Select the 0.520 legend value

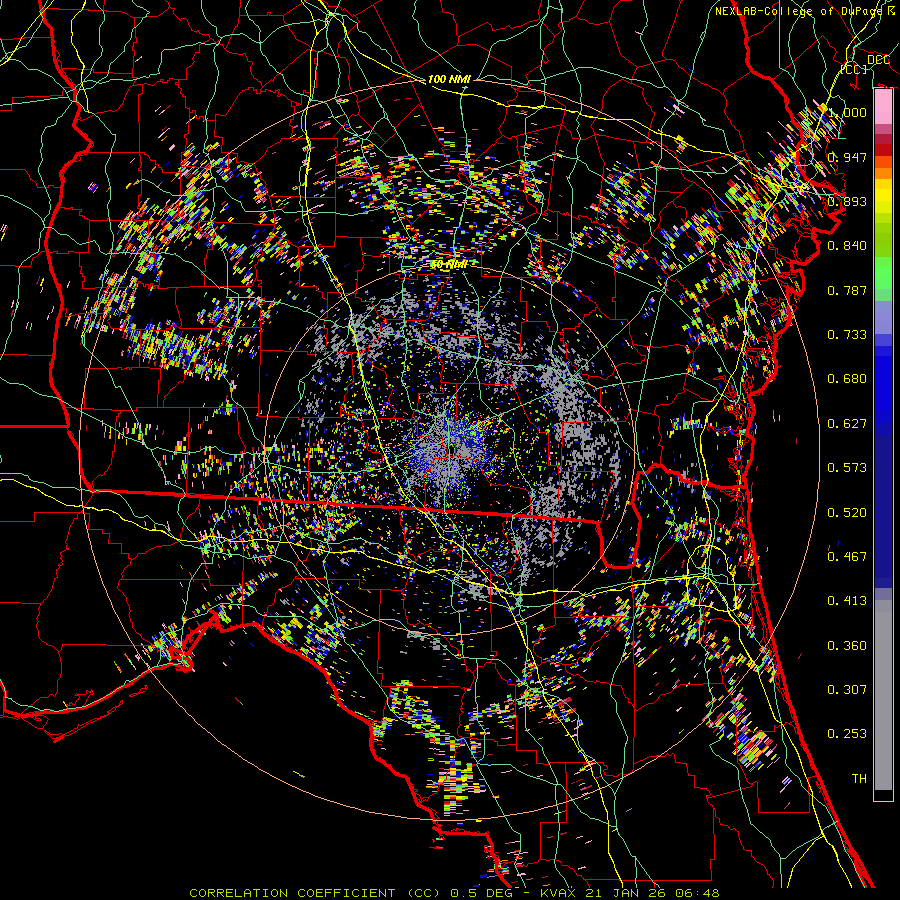coord(847,513)
